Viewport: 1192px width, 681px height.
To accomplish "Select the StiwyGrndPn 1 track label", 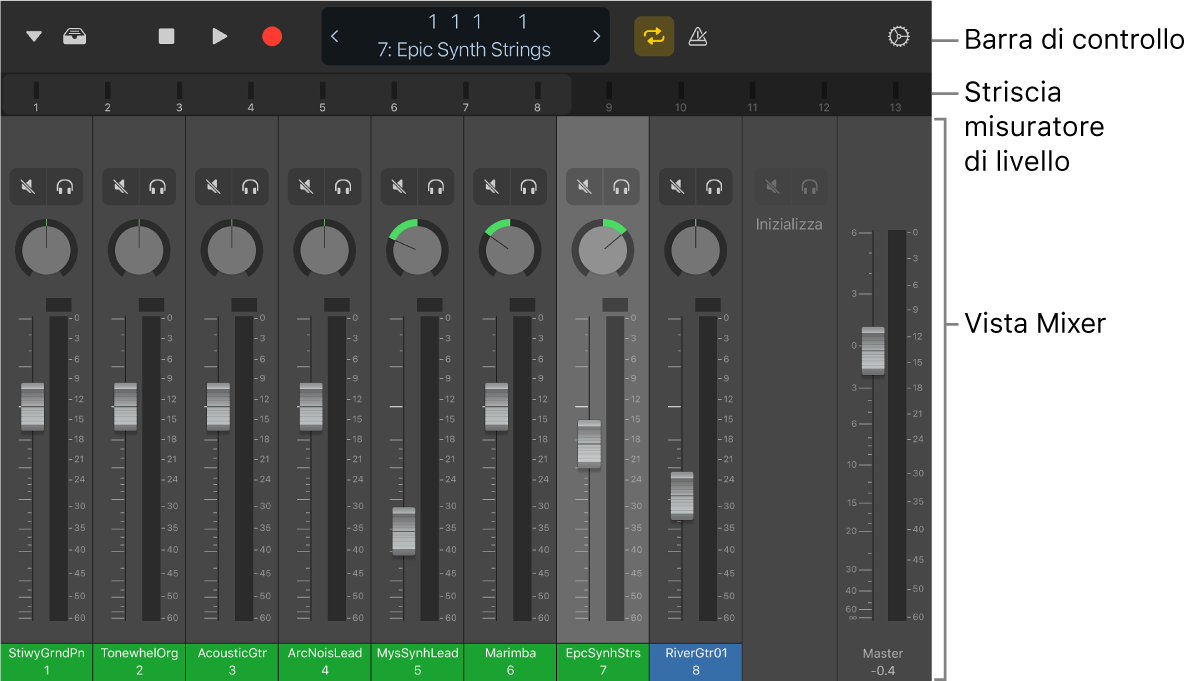I will pyautogui.click(x=46, y=661).
